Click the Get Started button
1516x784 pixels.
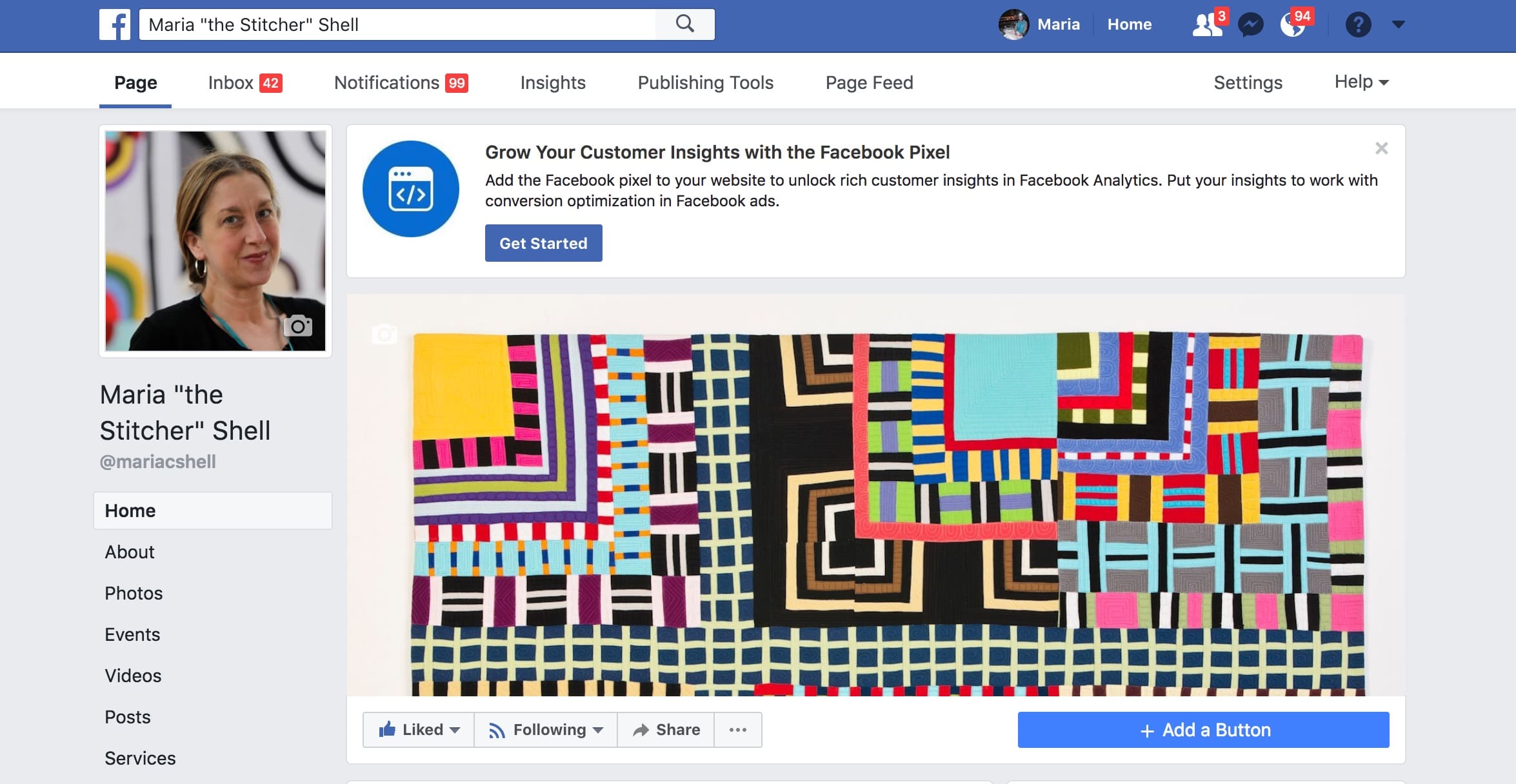tap(543, 243)
